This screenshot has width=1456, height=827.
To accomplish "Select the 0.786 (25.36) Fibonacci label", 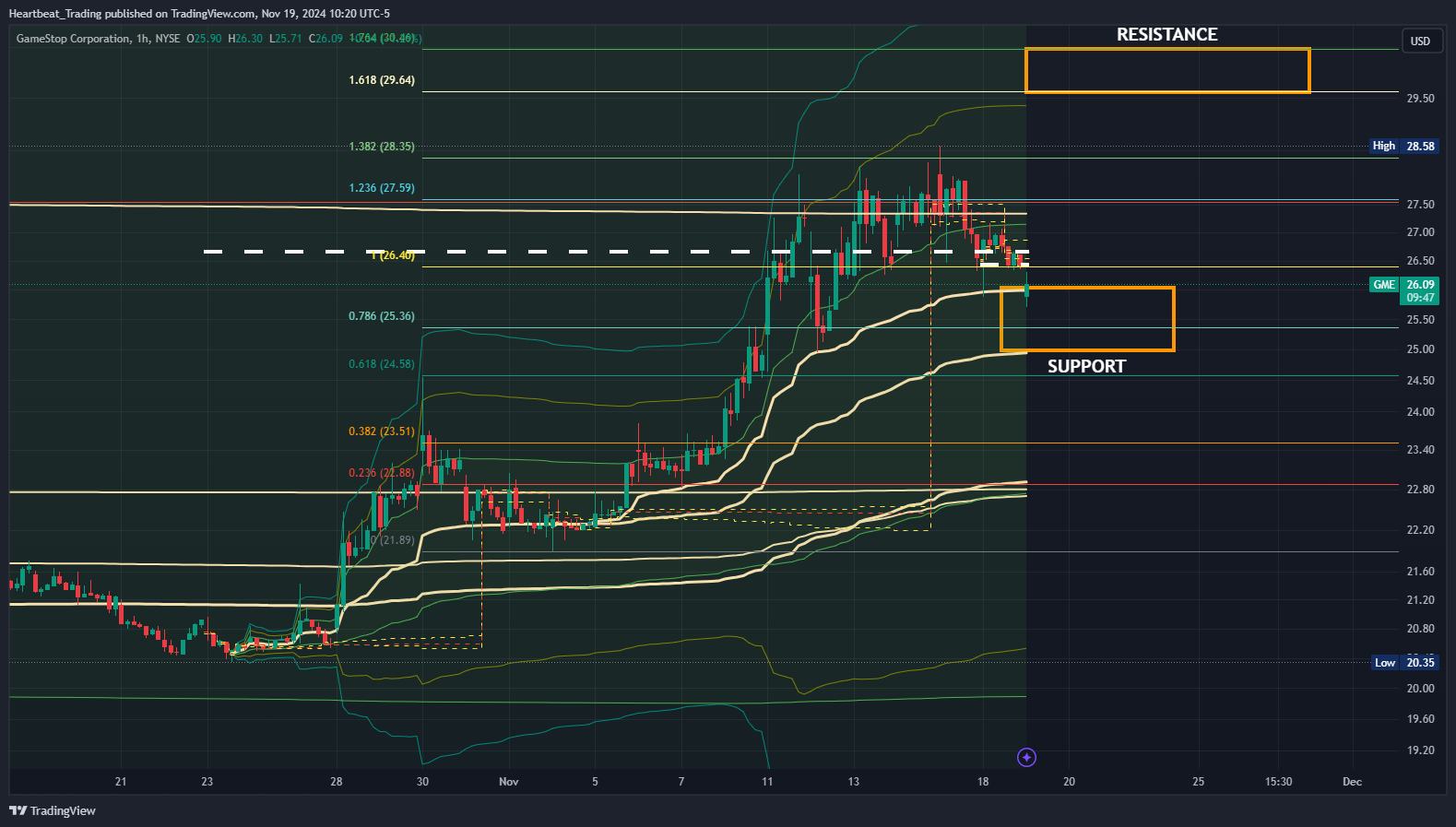I will [382, 316].
